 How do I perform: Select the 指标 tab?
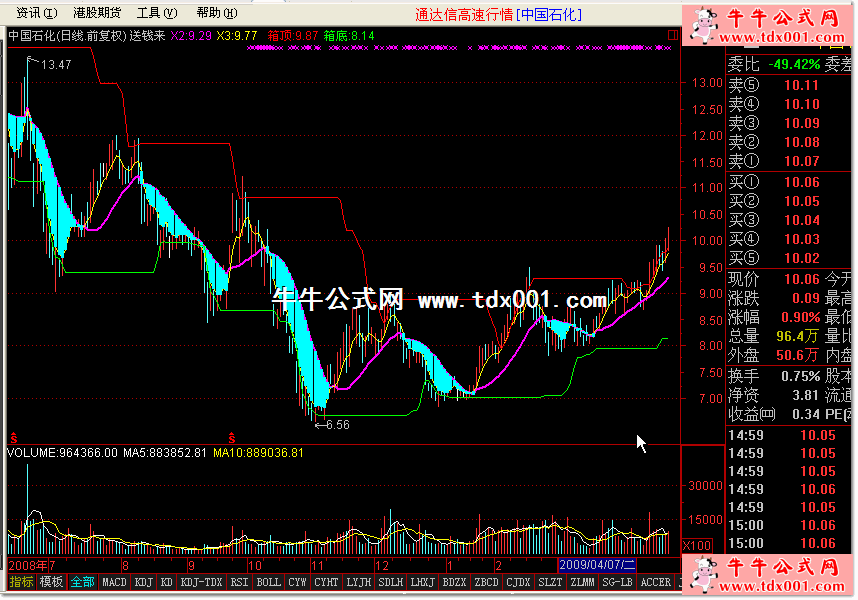21,582
